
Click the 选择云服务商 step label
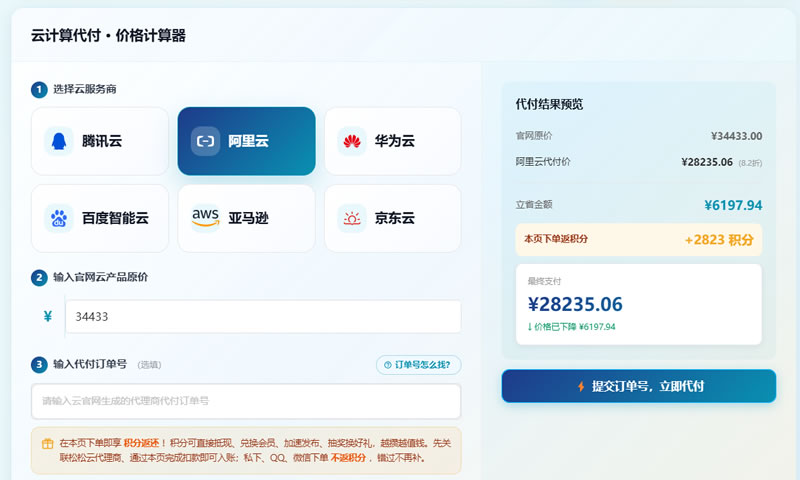tap(85, 89)
